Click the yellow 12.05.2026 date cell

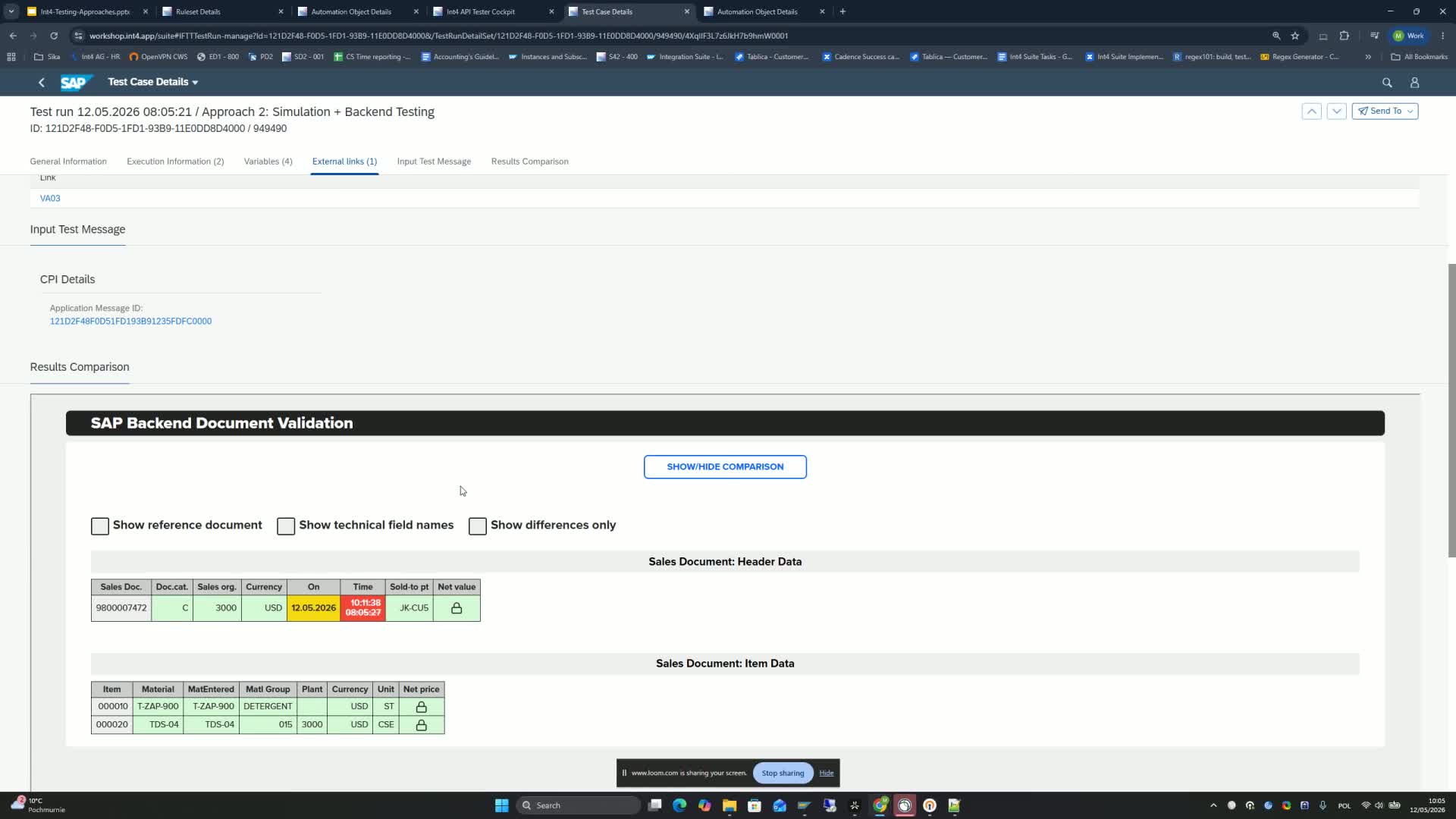pyautogui.click(x=313, y=608)
